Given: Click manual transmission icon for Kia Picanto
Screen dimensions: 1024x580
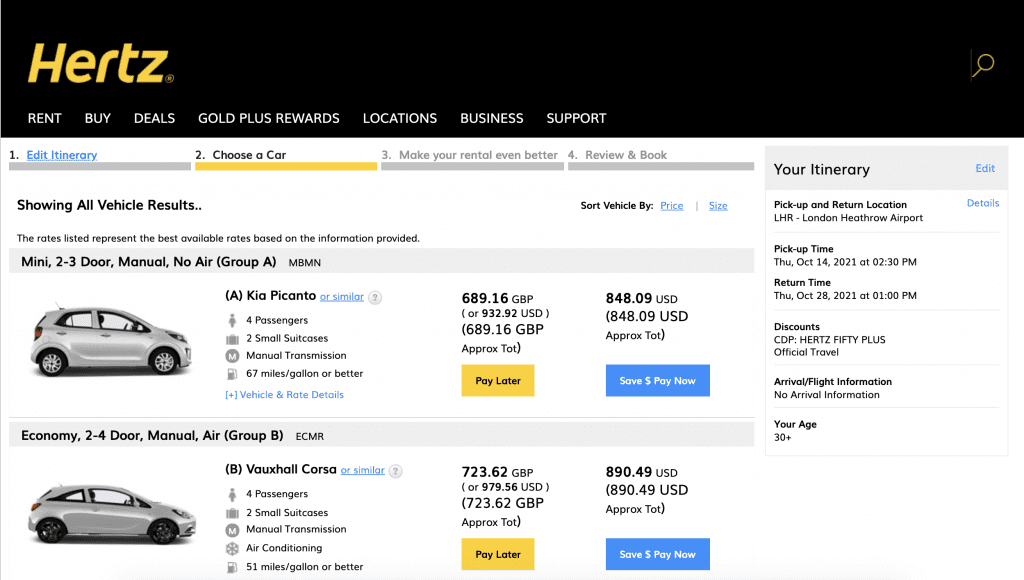Looking at the screenshot, I should click(x=232, y=356).
